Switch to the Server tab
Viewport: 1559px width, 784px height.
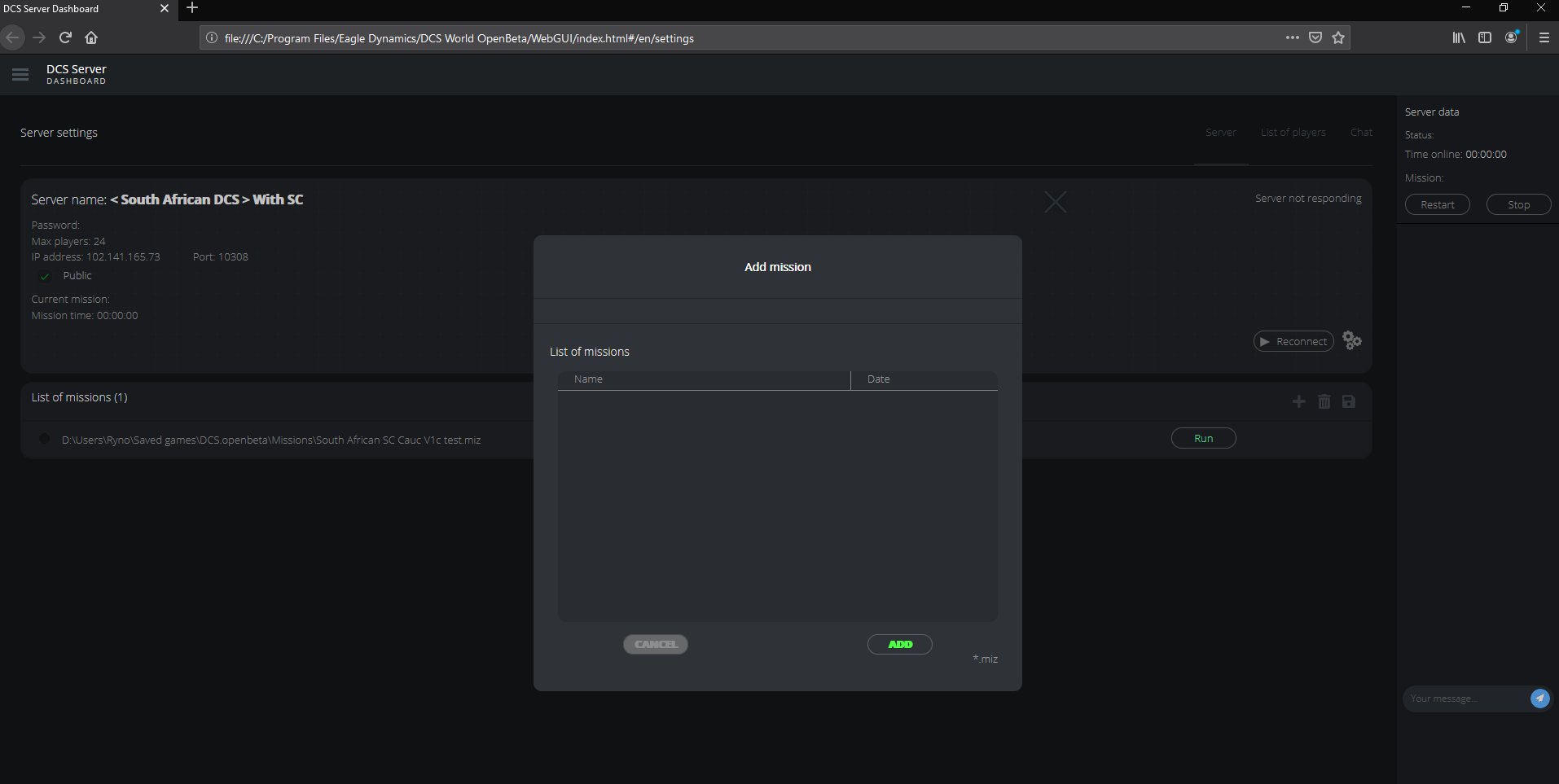click(1221, 133)
